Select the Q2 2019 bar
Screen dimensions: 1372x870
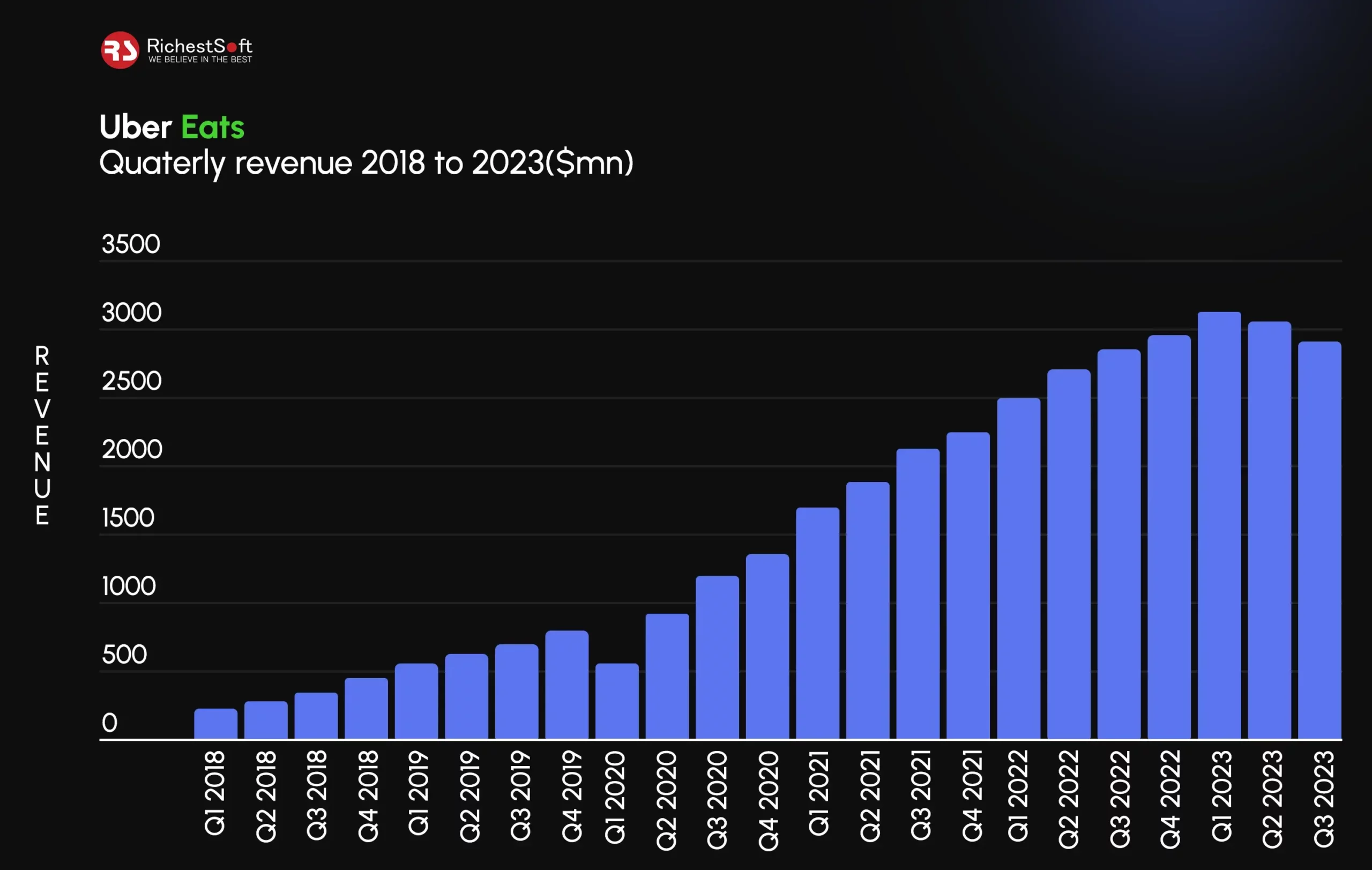coord(467,696)
